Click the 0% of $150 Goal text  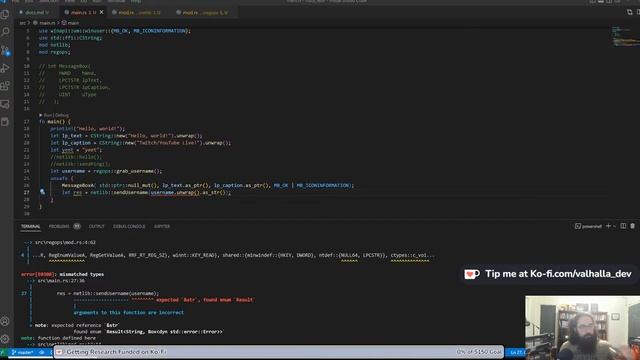point(479,352)
